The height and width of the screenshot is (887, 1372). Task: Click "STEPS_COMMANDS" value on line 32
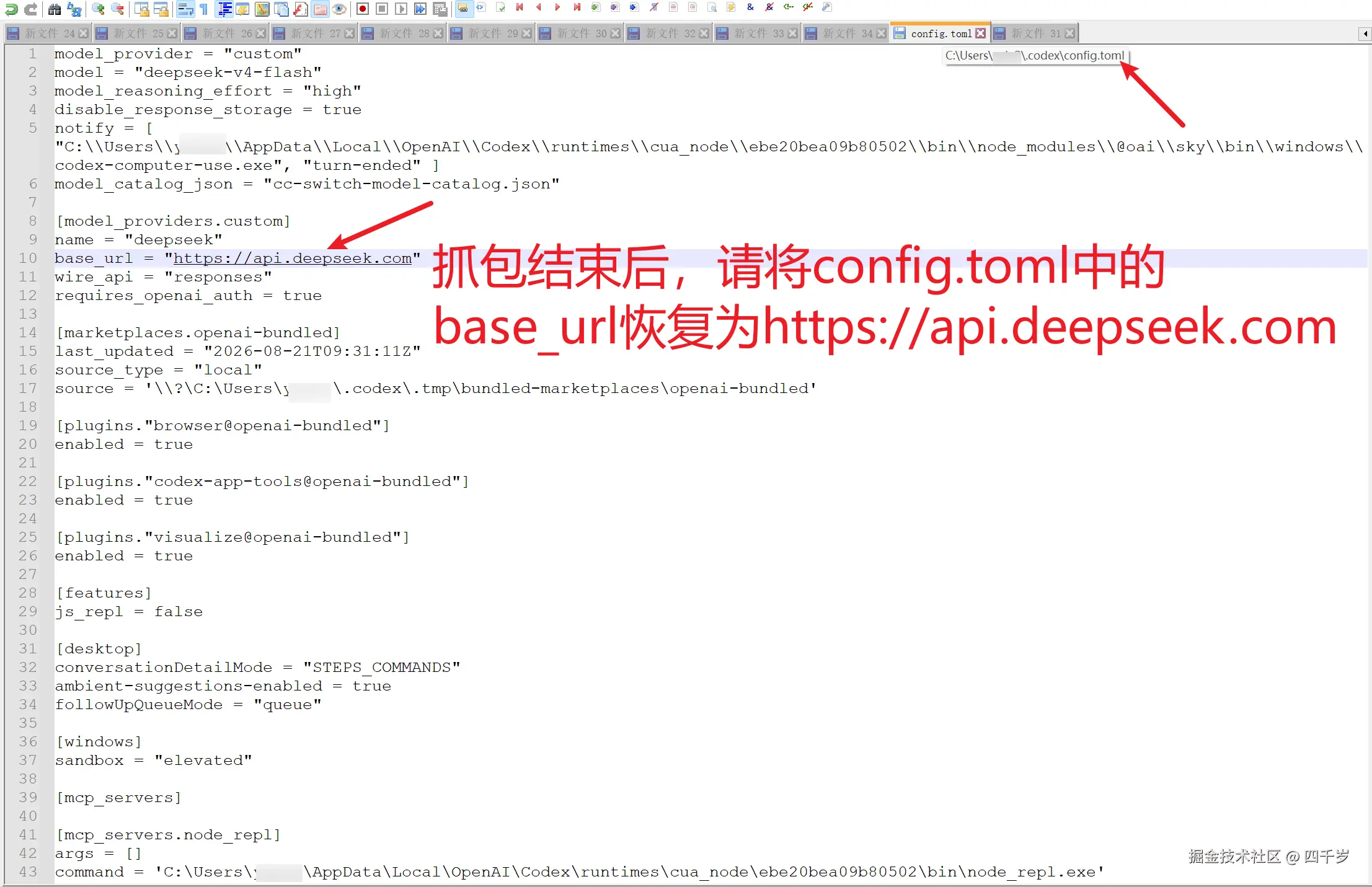point(382,668)
